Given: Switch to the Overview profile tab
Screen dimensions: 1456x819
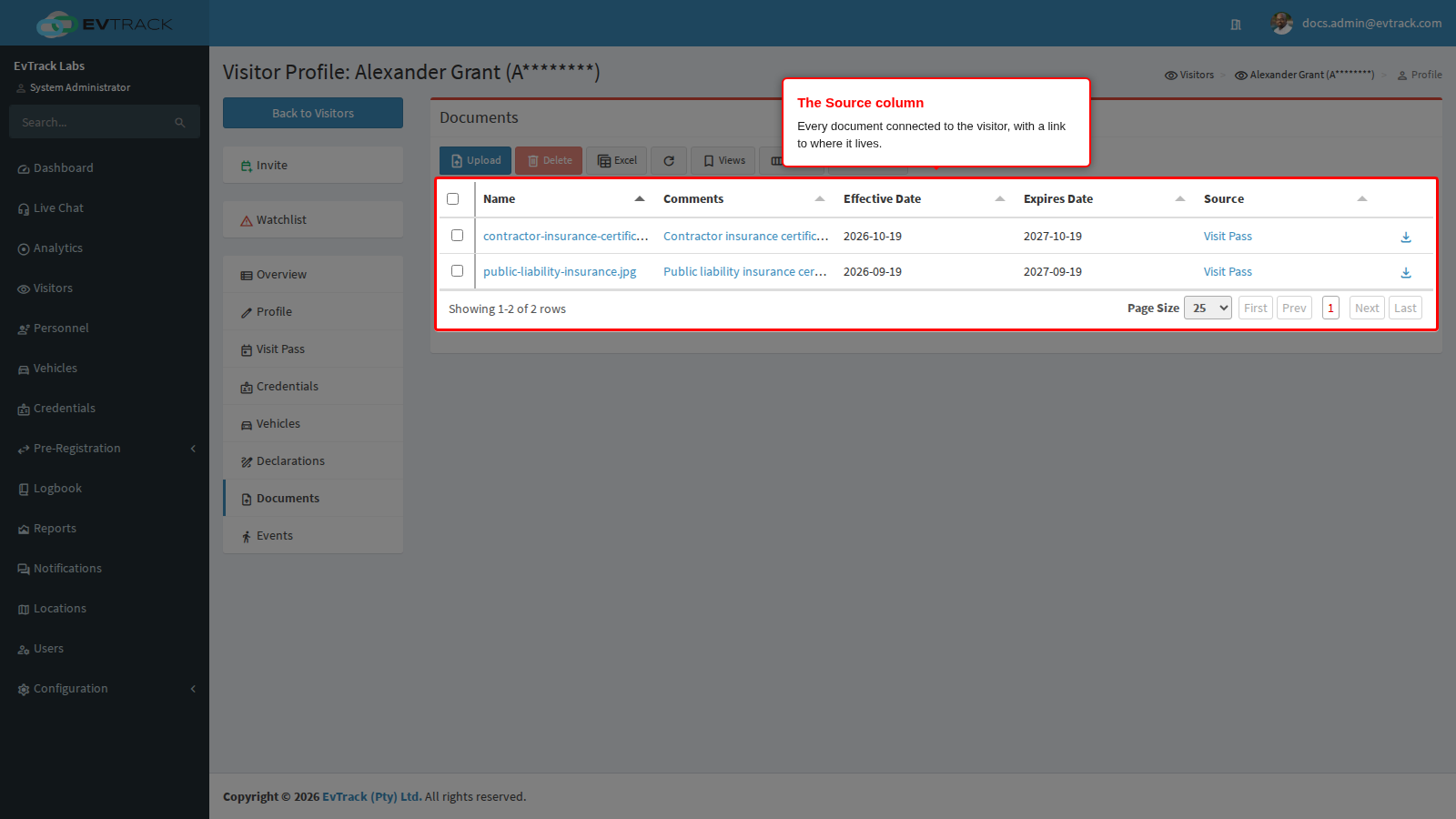Looking at the screenshot, I should point(313,275).
